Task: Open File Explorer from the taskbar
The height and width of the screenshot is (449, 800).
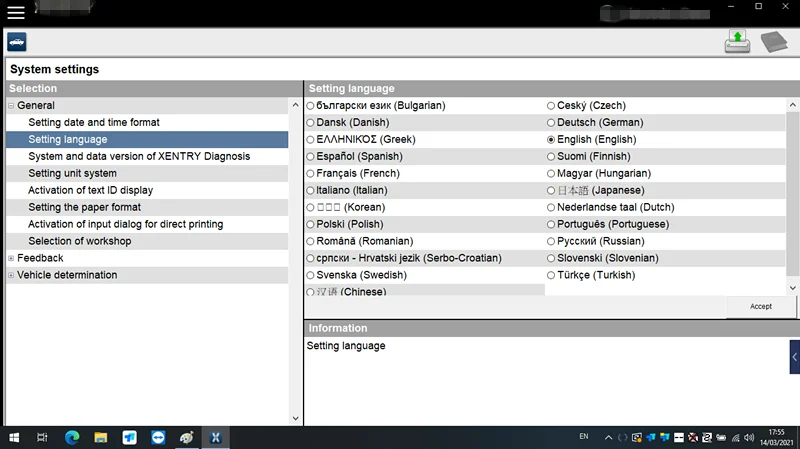Action: click(101, 438)
